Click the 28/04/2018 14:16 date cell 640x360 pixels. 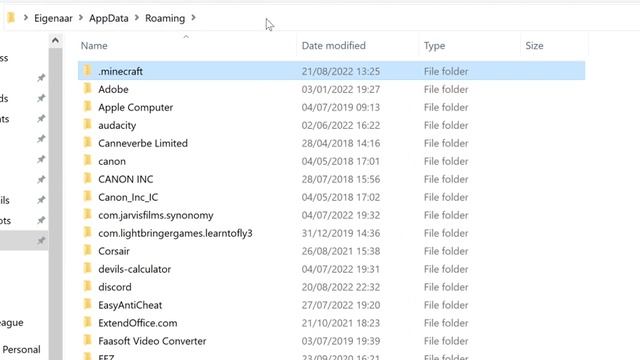pyautogui.click(x=341, y=143)
